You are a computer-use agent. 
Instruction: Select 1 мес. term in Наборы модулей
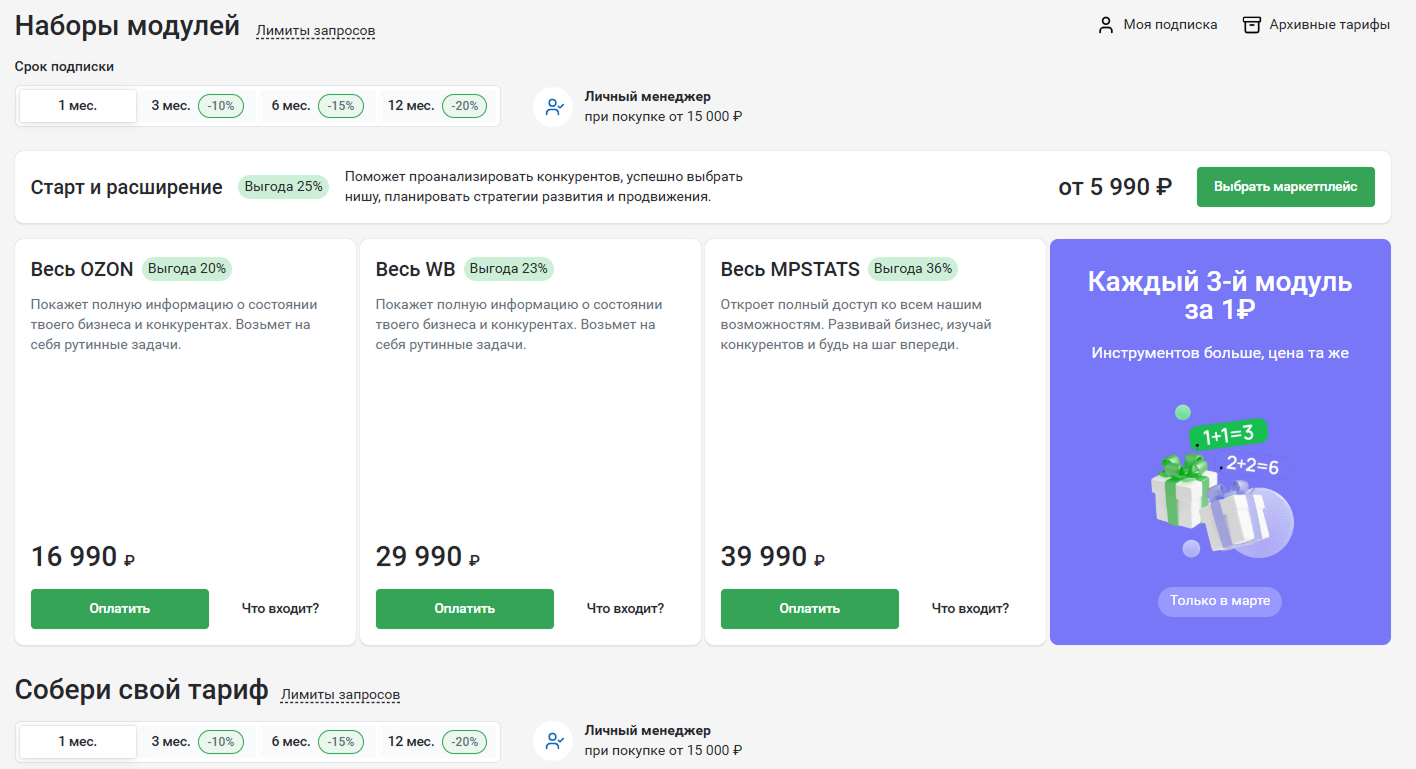pyautogui.click(x=78, y=106)
